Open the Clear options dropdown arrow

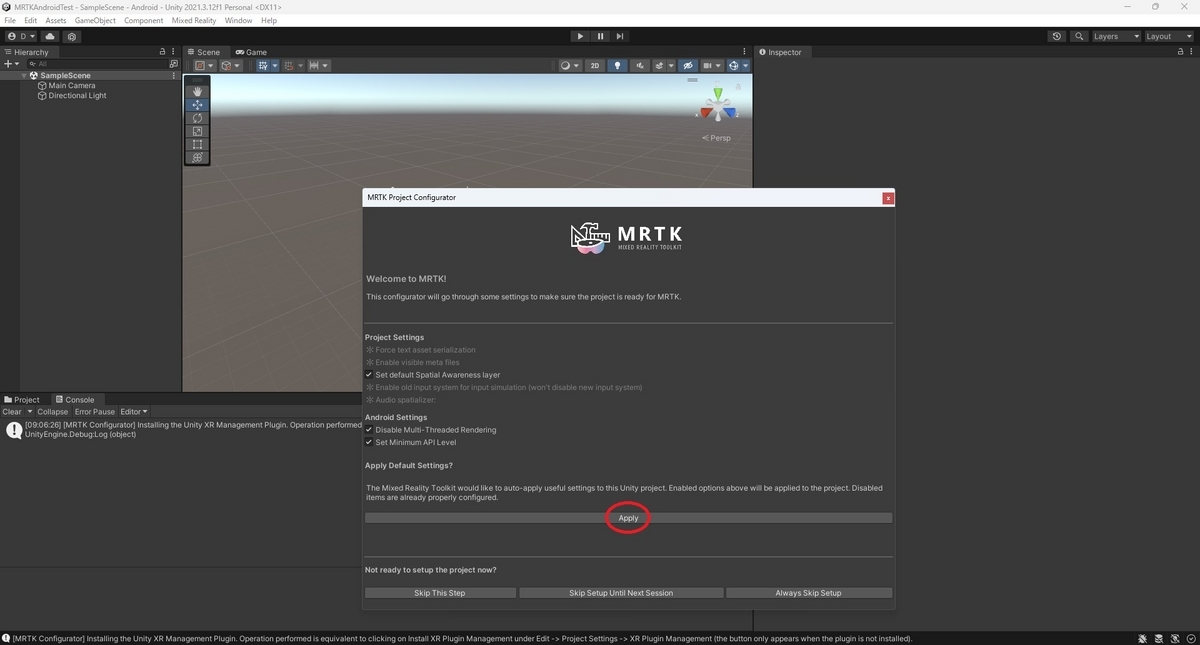coord(30,412)
